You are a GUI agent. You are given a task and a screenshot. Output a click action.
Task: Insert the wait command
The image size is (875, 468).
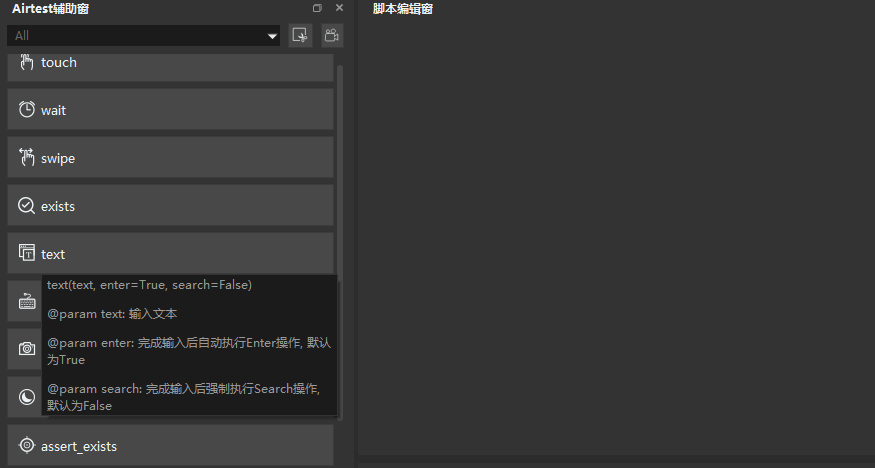tap(170, 109)
